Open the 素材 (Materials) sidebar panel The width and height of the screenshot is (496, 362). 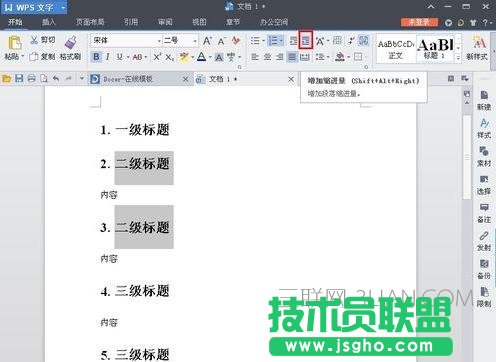point(484,157)
